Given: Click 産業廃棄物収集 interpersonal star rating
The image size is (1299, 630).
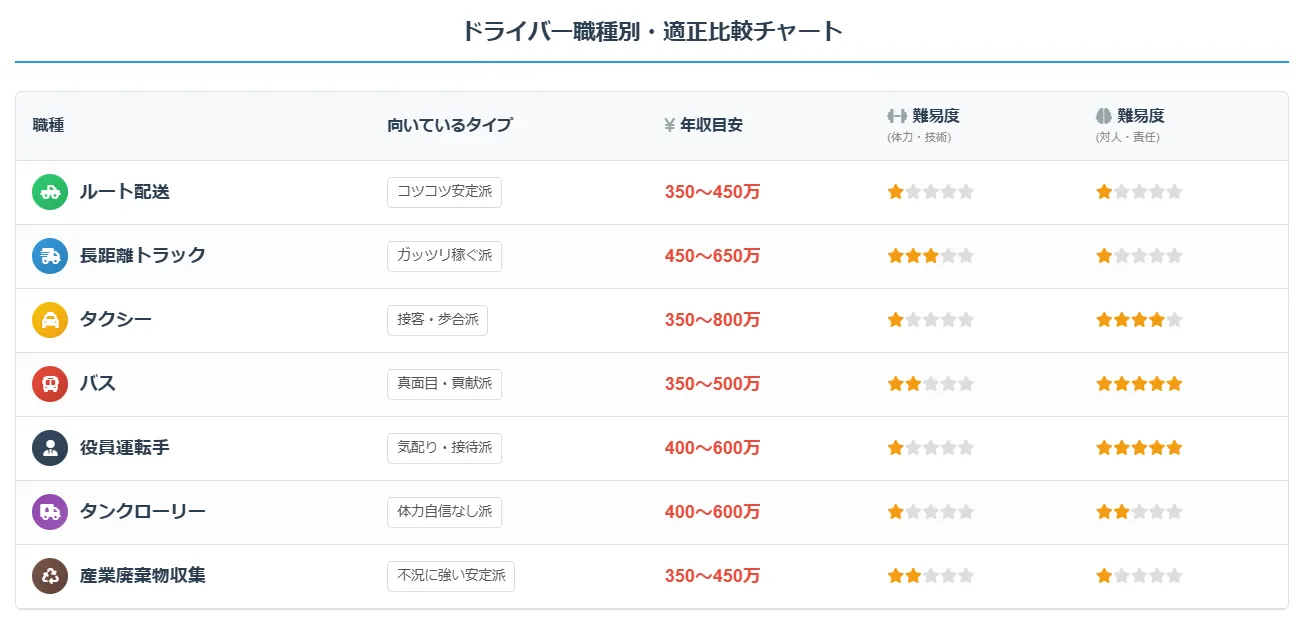Looking at the screenshot, I should click(1139, 576).
